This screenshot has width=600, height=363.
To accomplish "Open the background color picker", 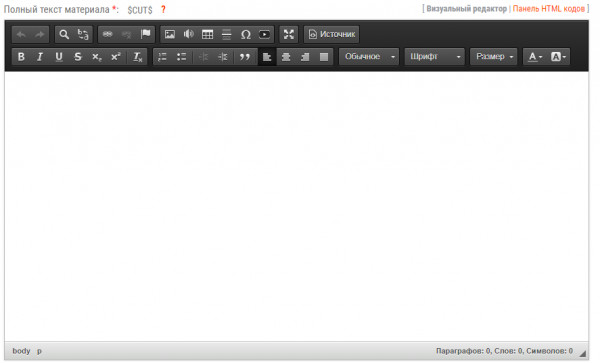I will click(x=558, y=57).
